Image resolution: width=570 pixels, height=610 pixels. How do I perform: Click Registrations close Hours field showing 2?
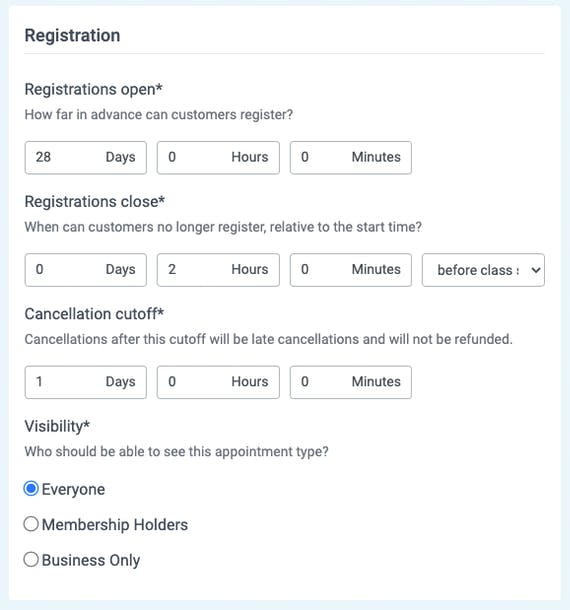click(218, 270)
